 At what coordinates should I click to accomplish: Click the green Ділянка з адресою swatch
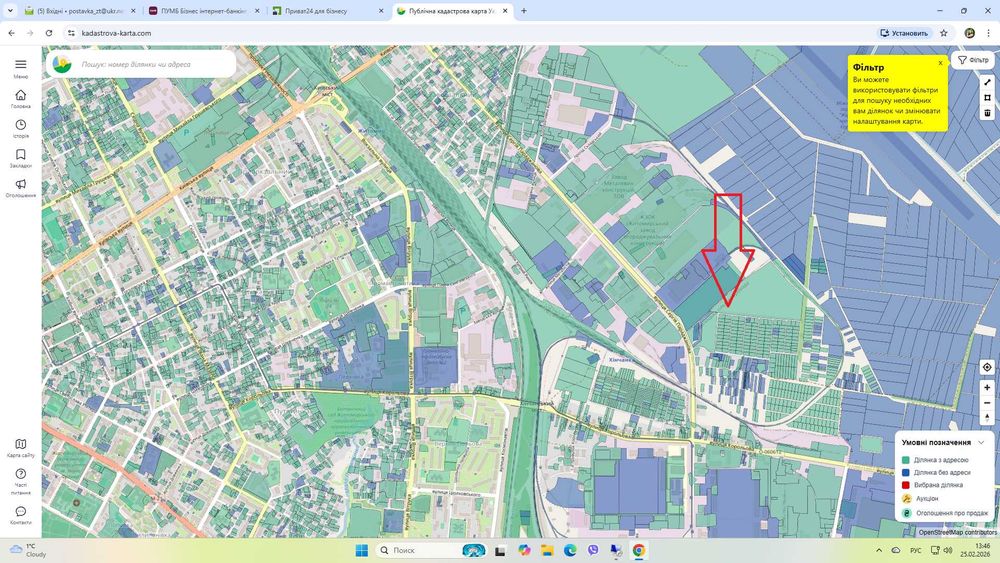pyautogui.click(x=906, y=460)
